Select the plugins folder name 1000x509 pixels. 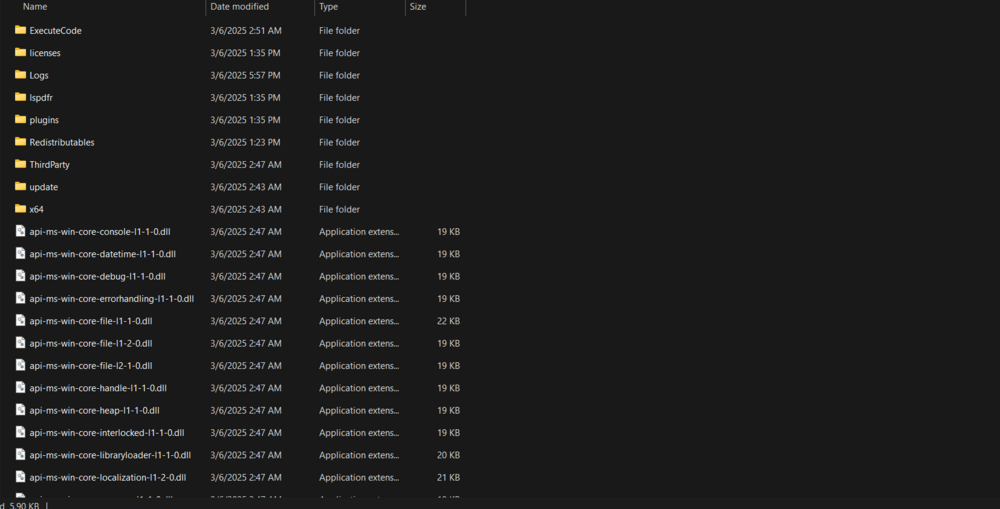[x=44, y=120]
